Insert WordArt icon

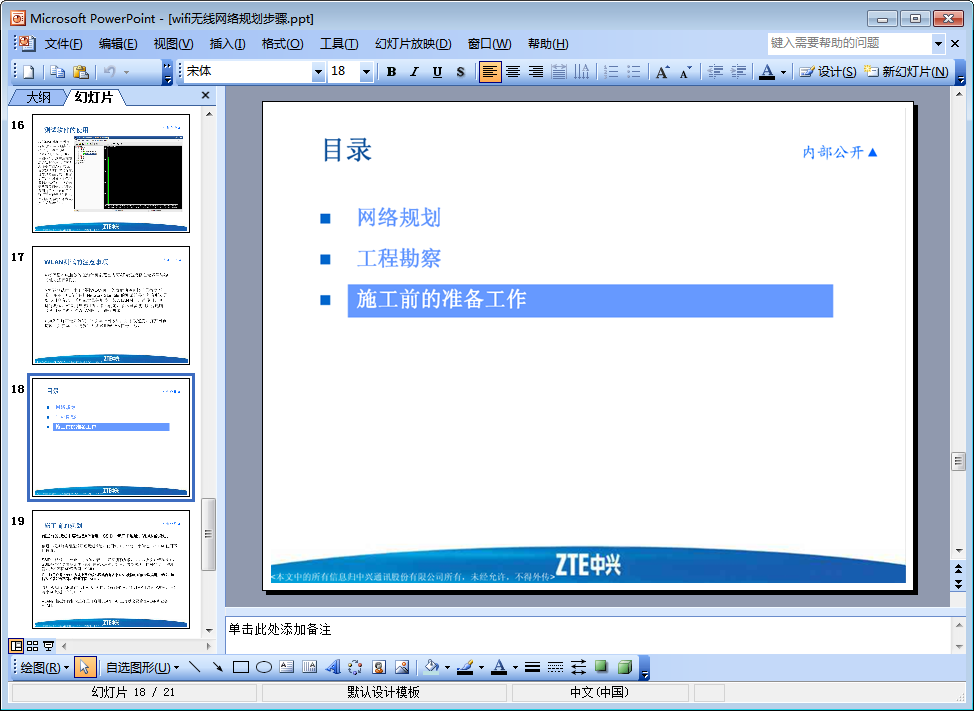(332, 668)
